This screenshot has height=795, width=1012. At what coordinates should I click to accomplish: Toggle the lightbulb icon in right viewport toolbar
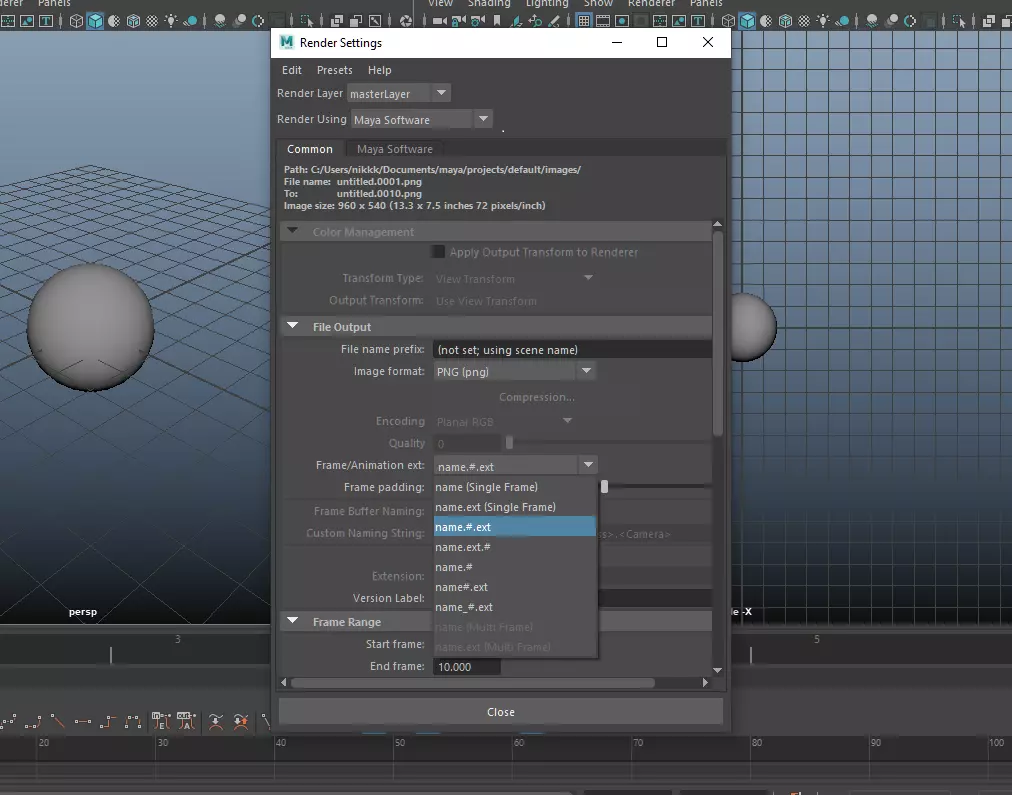click(x=822, y=21)
